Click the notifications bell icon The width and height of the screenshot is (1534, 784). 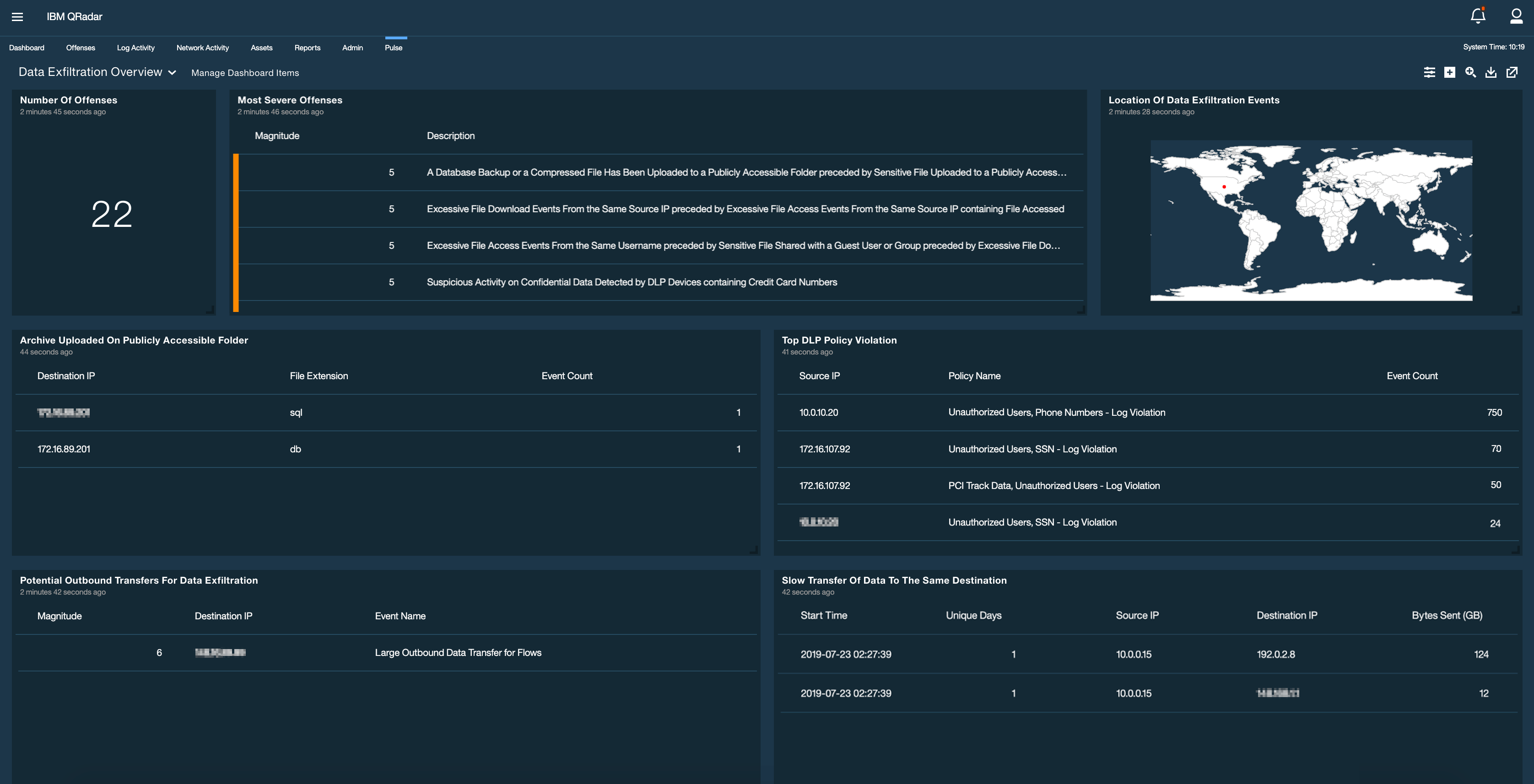pyautogui.click(x=1478, y=16)
